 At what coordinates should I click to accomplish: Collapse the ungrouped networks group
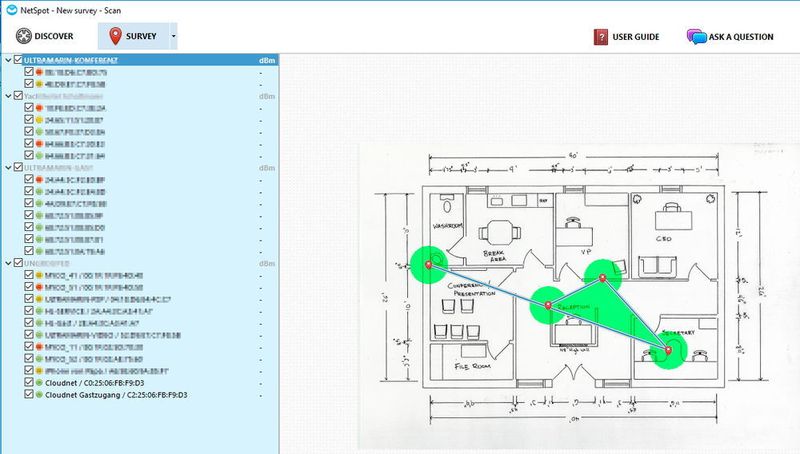[x=8, y=263]
